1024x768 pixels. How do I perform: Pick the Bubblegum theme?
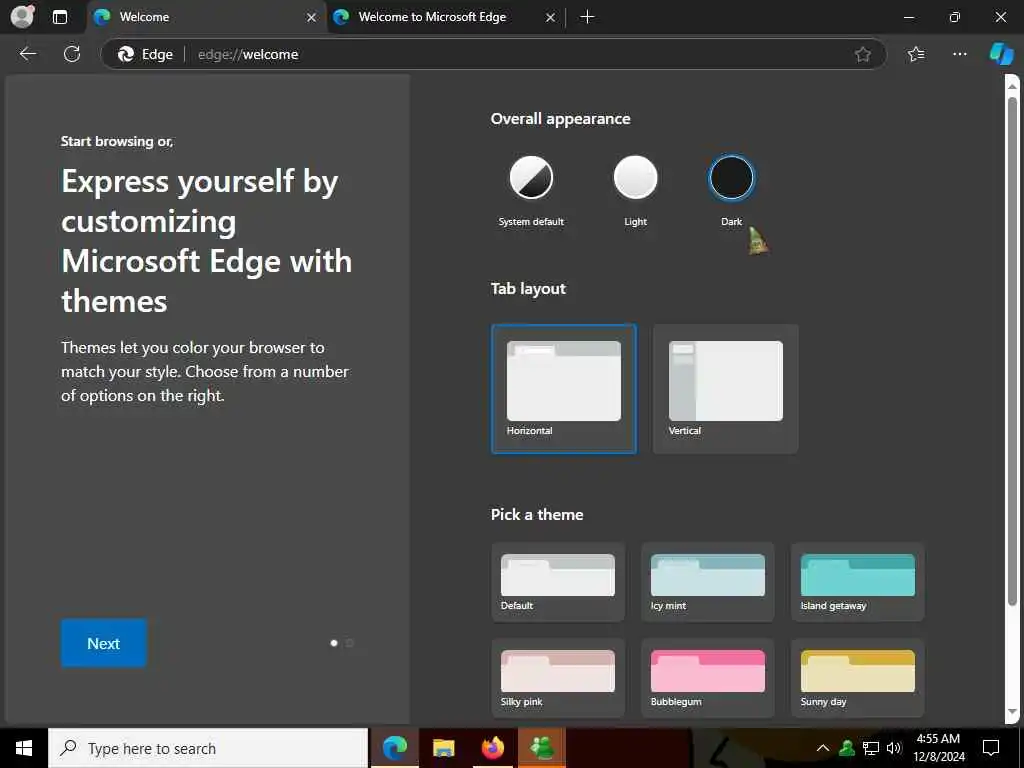point(708,678)
